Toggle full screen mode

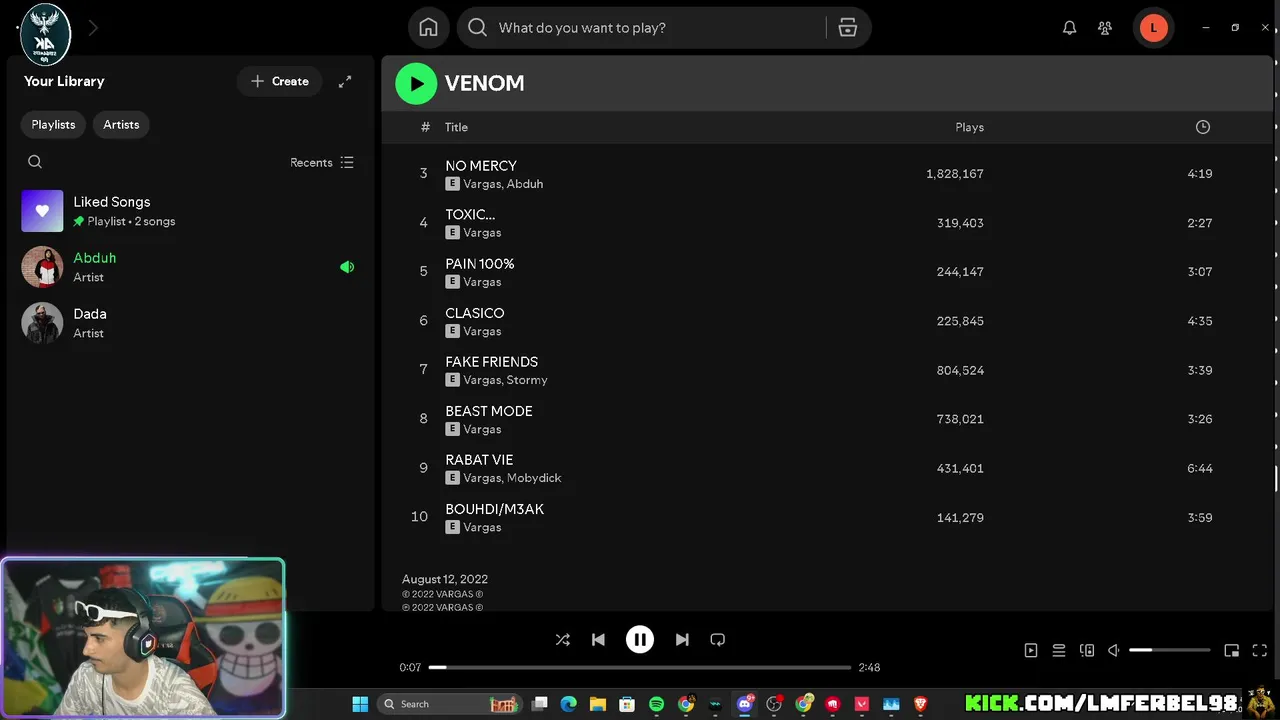tap(1260, 650)
